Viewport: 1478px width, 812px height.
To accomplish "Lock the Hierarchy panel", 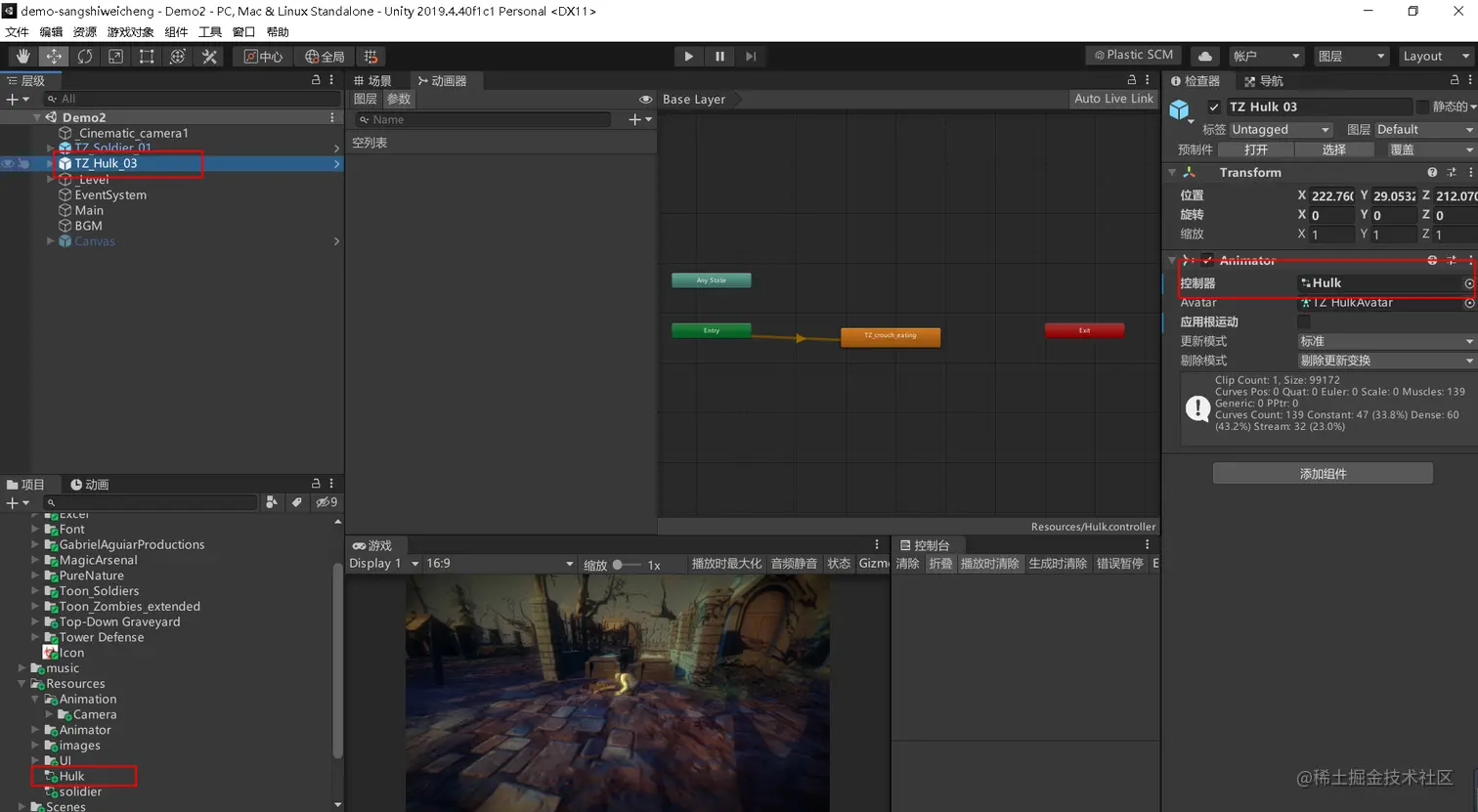I will (316, 80).
